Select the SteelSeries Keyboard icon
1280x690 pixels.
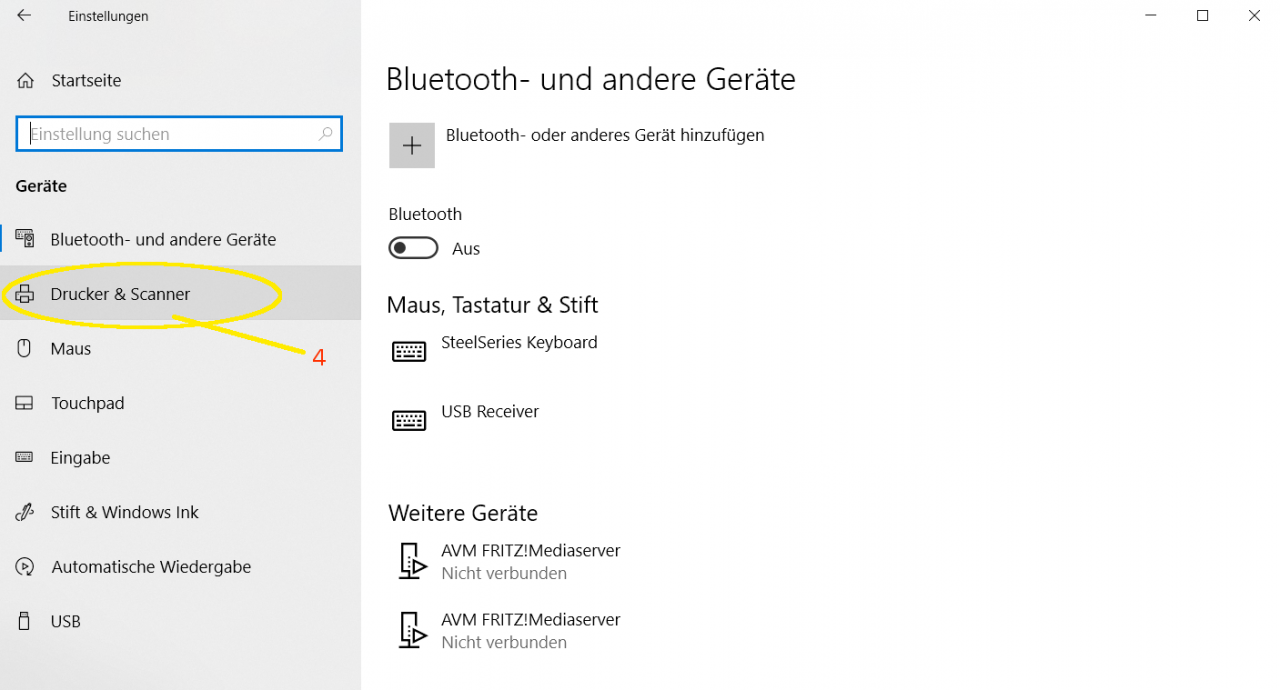[409, 351]
